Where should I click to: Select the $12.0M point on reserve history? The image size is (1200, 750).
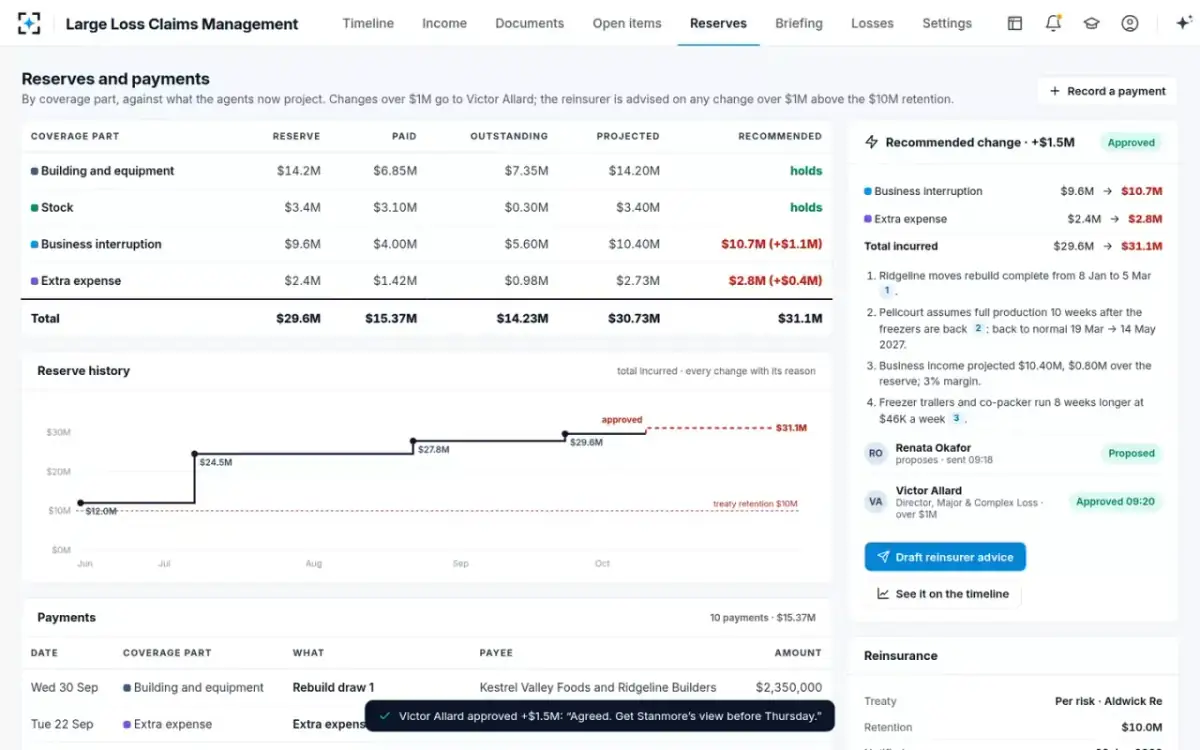pos(81,503)
